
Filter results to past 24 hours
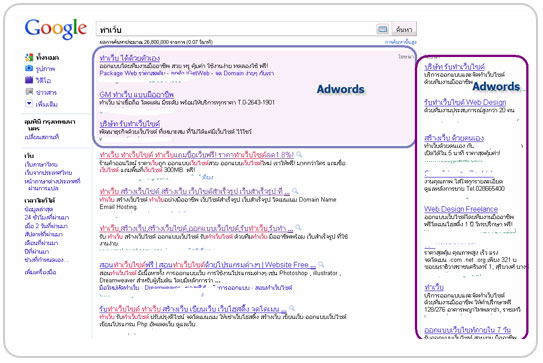click(47, 218)
